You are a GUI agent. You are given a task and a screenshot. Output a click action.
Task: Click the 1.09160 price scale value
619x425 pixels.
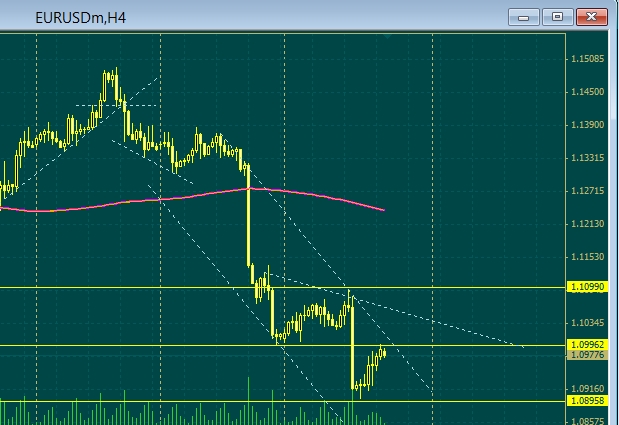587,389
